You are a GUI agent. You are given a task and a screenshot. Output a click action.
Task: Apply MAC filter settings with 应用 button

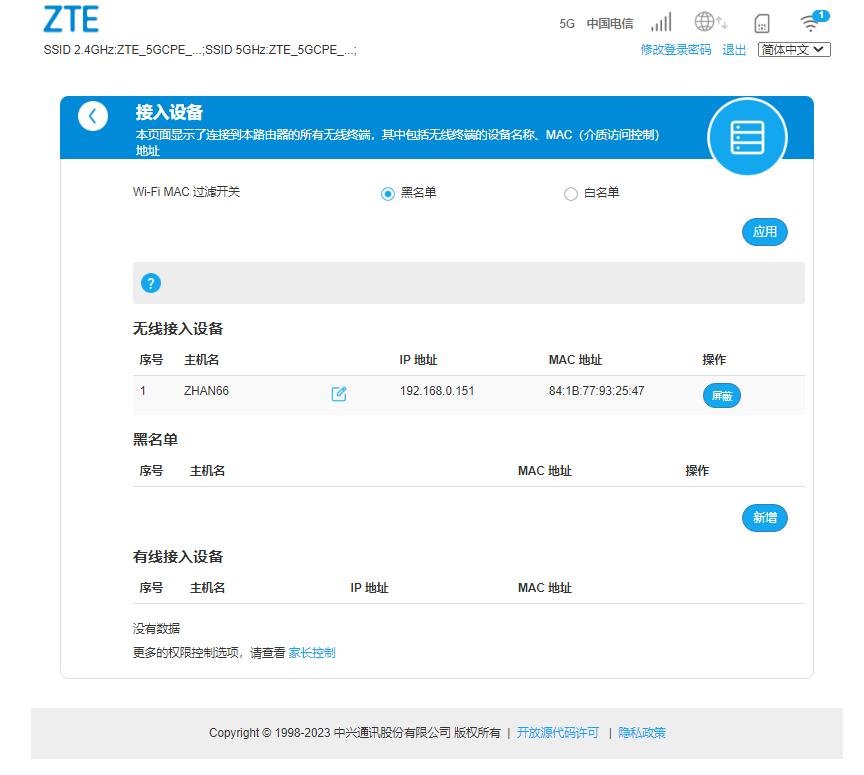(x=764, y=231)
